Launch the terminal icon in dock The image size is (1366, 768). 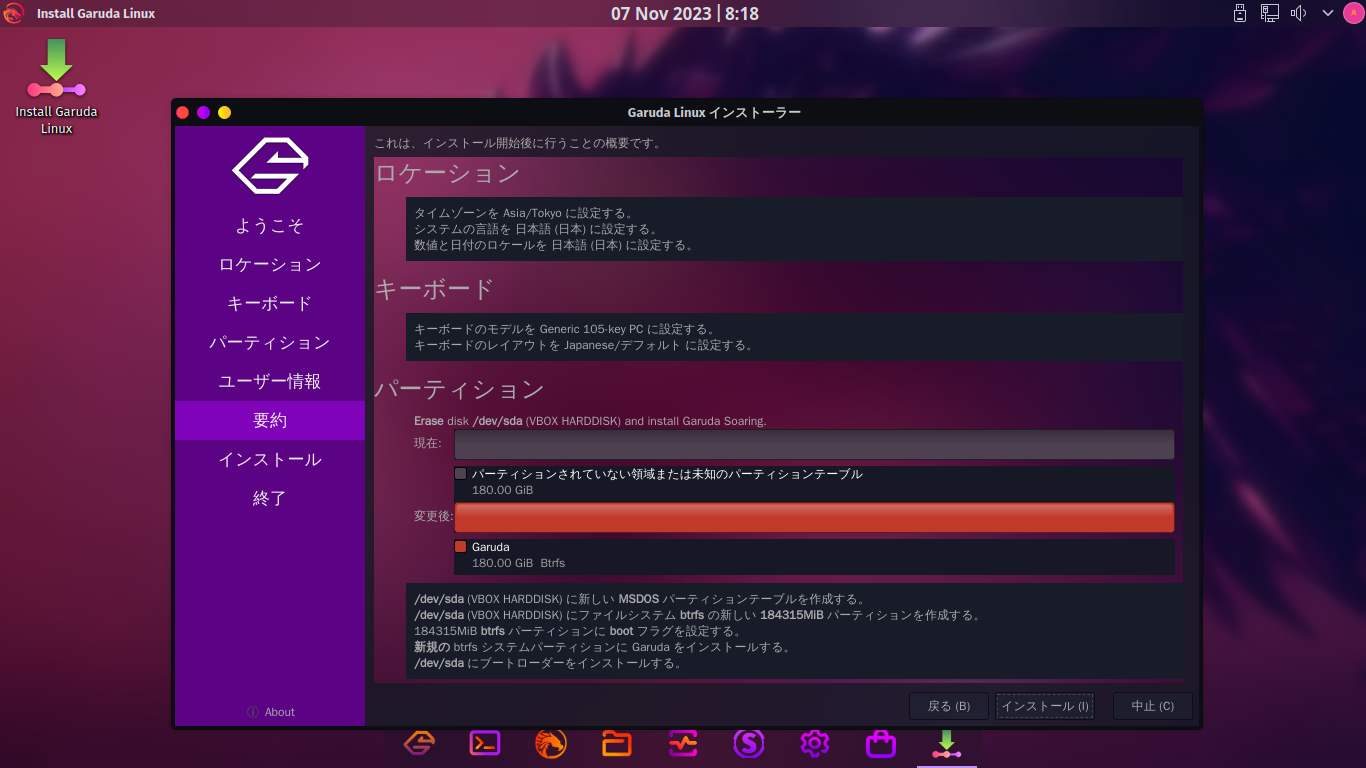coord(485,743)
